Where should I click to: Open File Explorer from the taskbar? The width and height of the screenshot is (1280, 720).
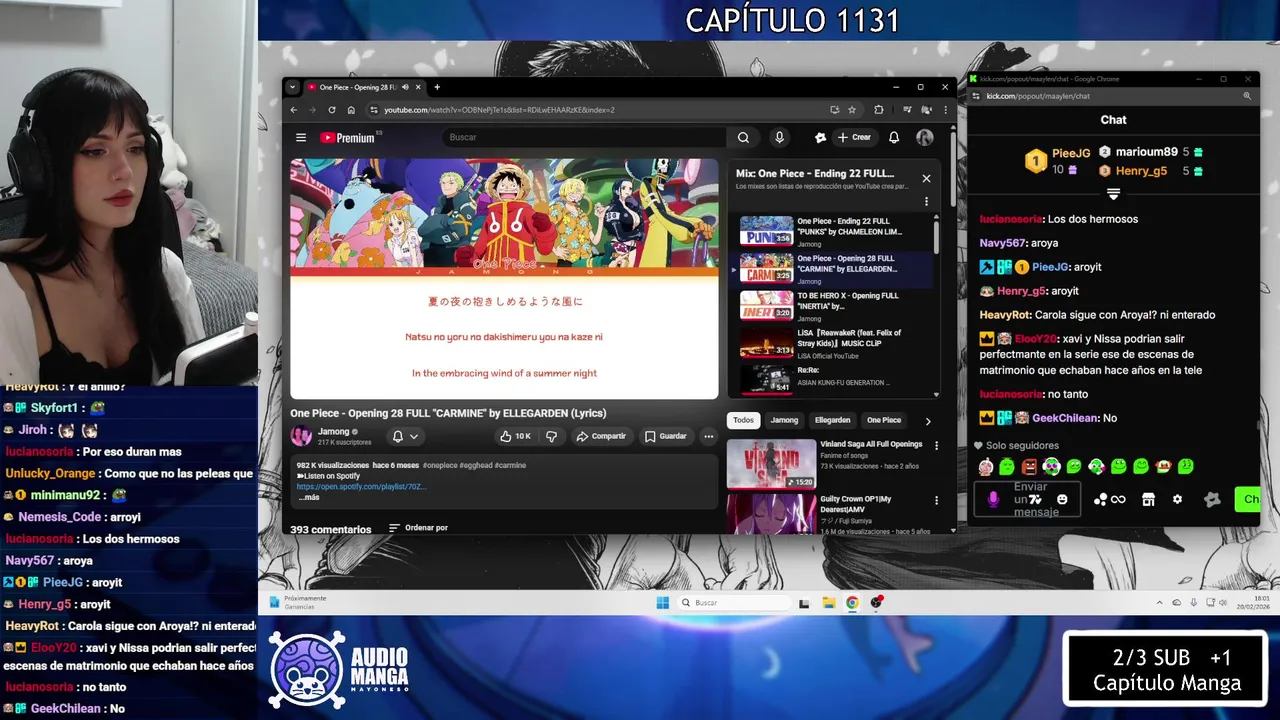coord(828,603)
